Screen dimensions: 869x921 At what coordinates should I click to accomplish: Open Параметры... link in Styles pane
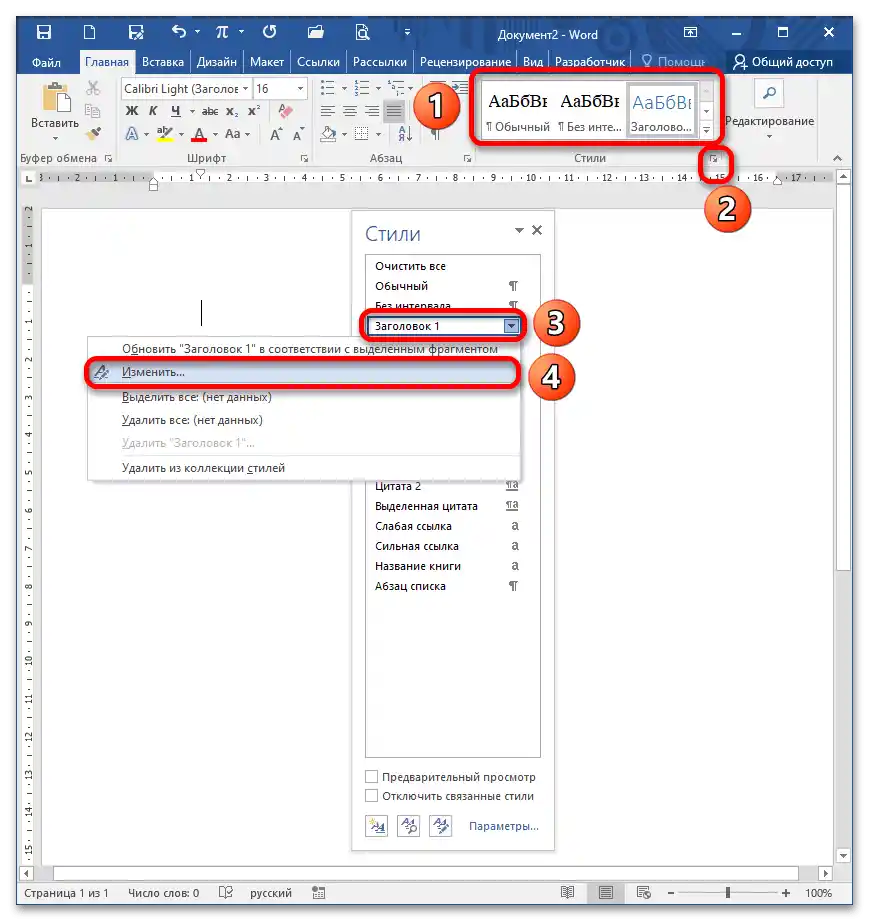[504, 826]
